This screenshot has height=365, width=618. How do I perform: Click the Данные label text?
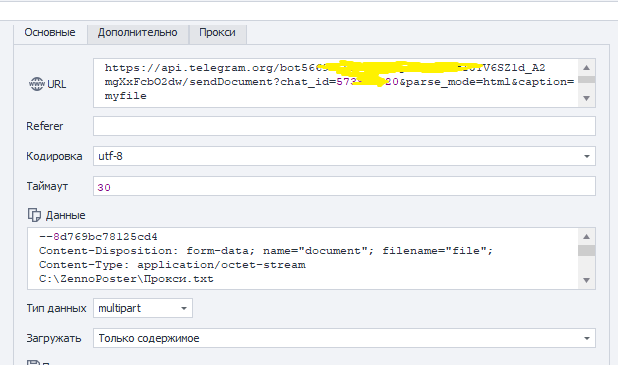65,215
